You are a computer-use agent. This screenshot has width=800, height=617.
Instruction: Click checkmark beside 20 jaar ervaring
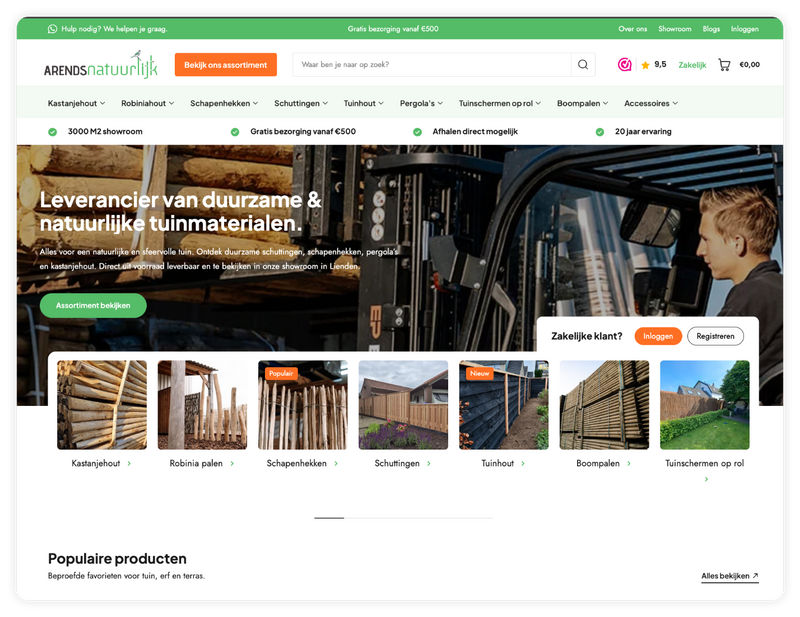599,132
